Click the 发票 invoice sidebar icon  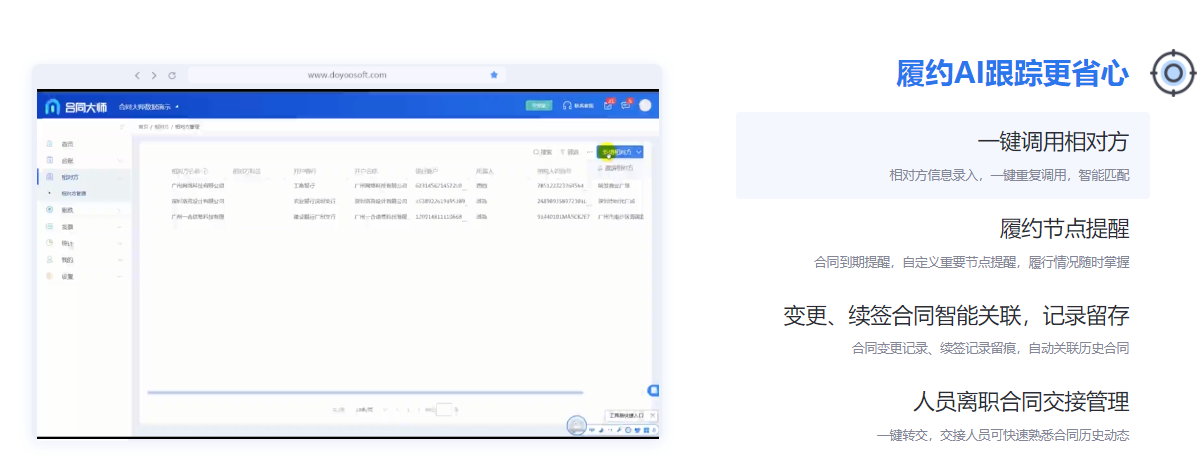coord(50,226)
